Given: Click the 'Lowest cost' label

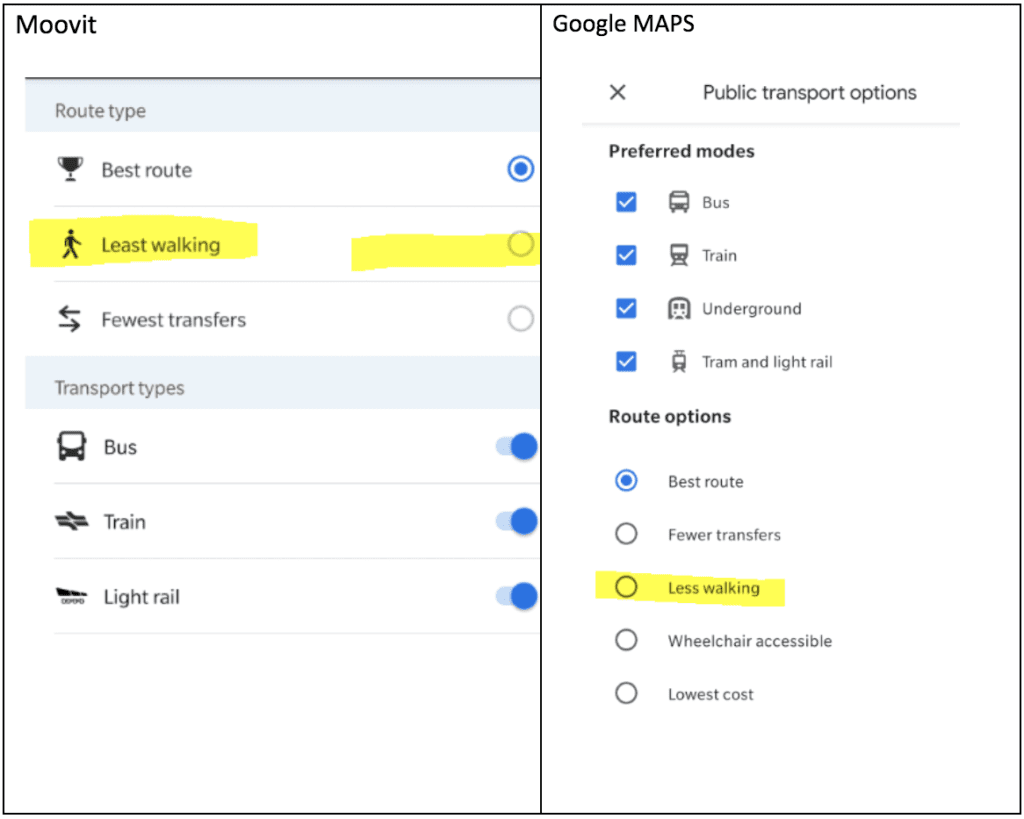Looking at the screenshot, I should tap(711, 694).
